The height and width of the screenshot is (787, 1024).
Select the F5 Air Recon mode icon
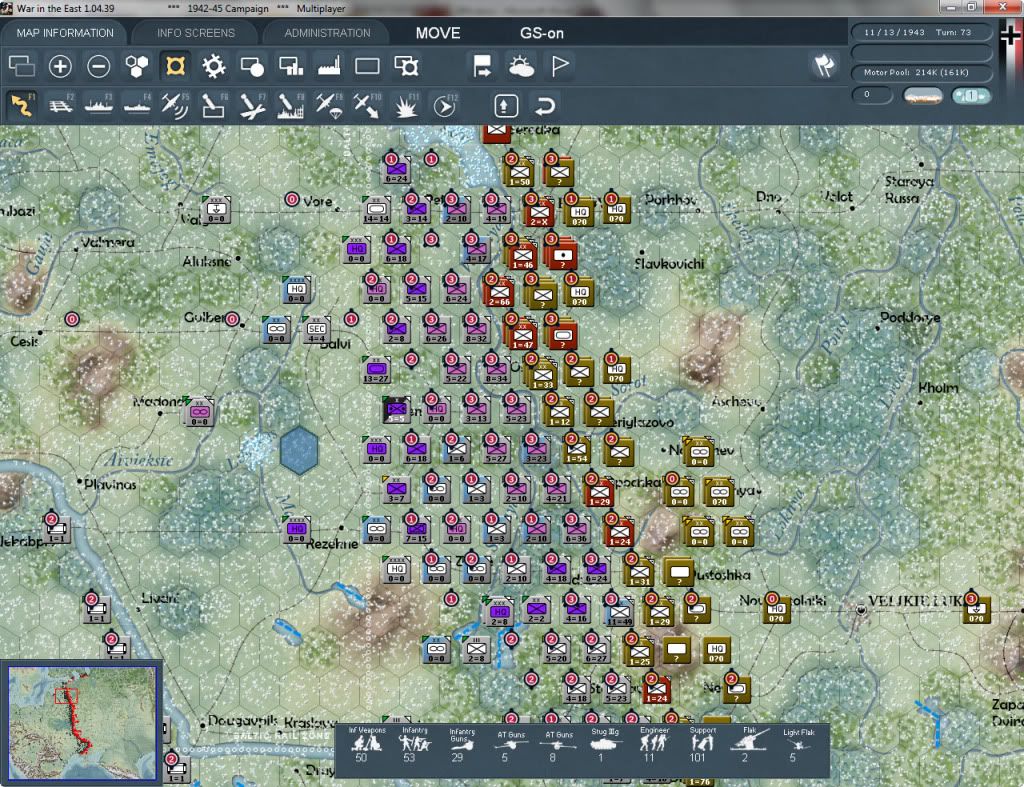[175, 105]
